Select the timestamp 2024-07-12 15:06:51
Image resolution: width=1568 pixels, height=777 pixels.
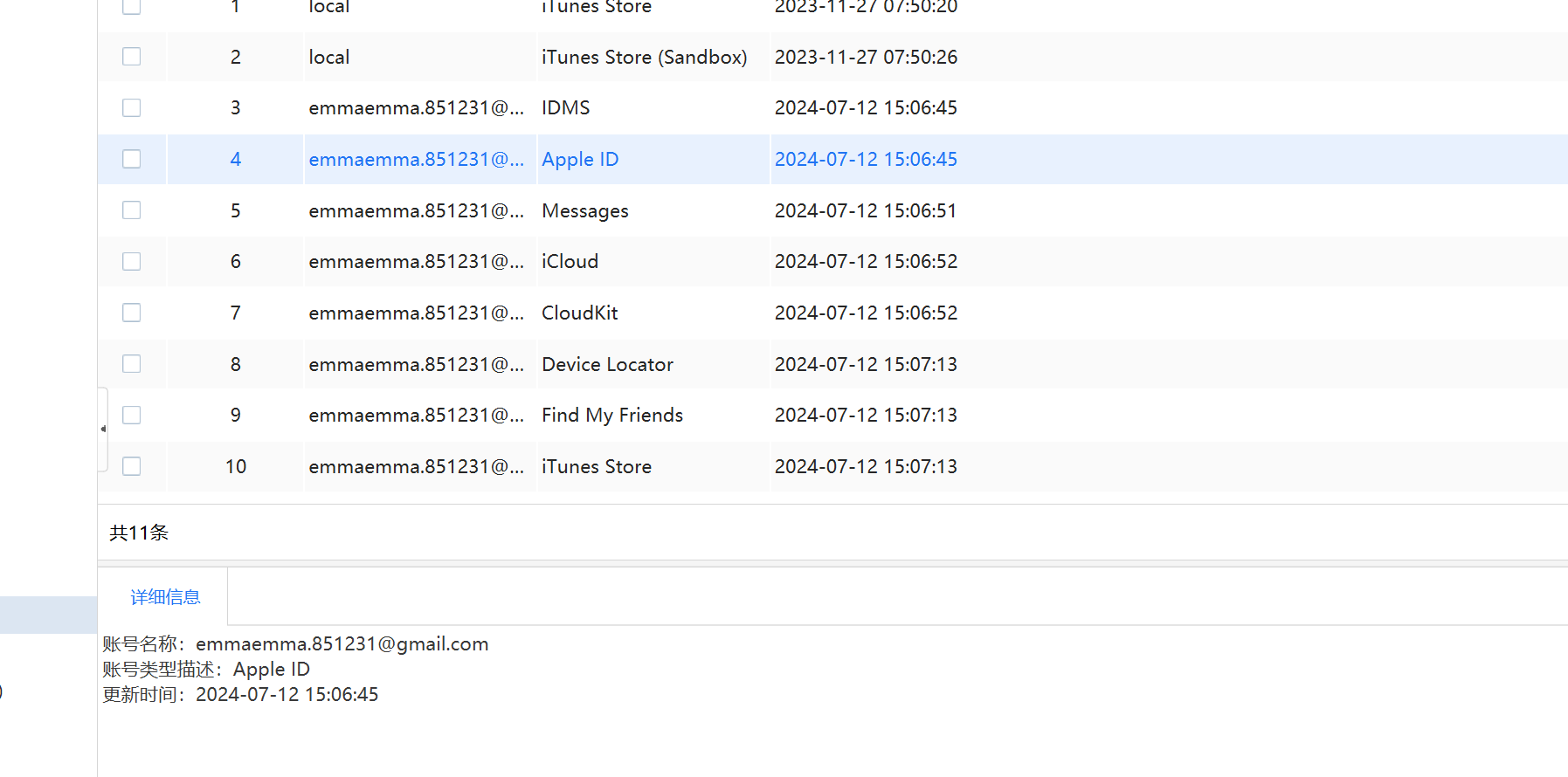coord(866,210)
